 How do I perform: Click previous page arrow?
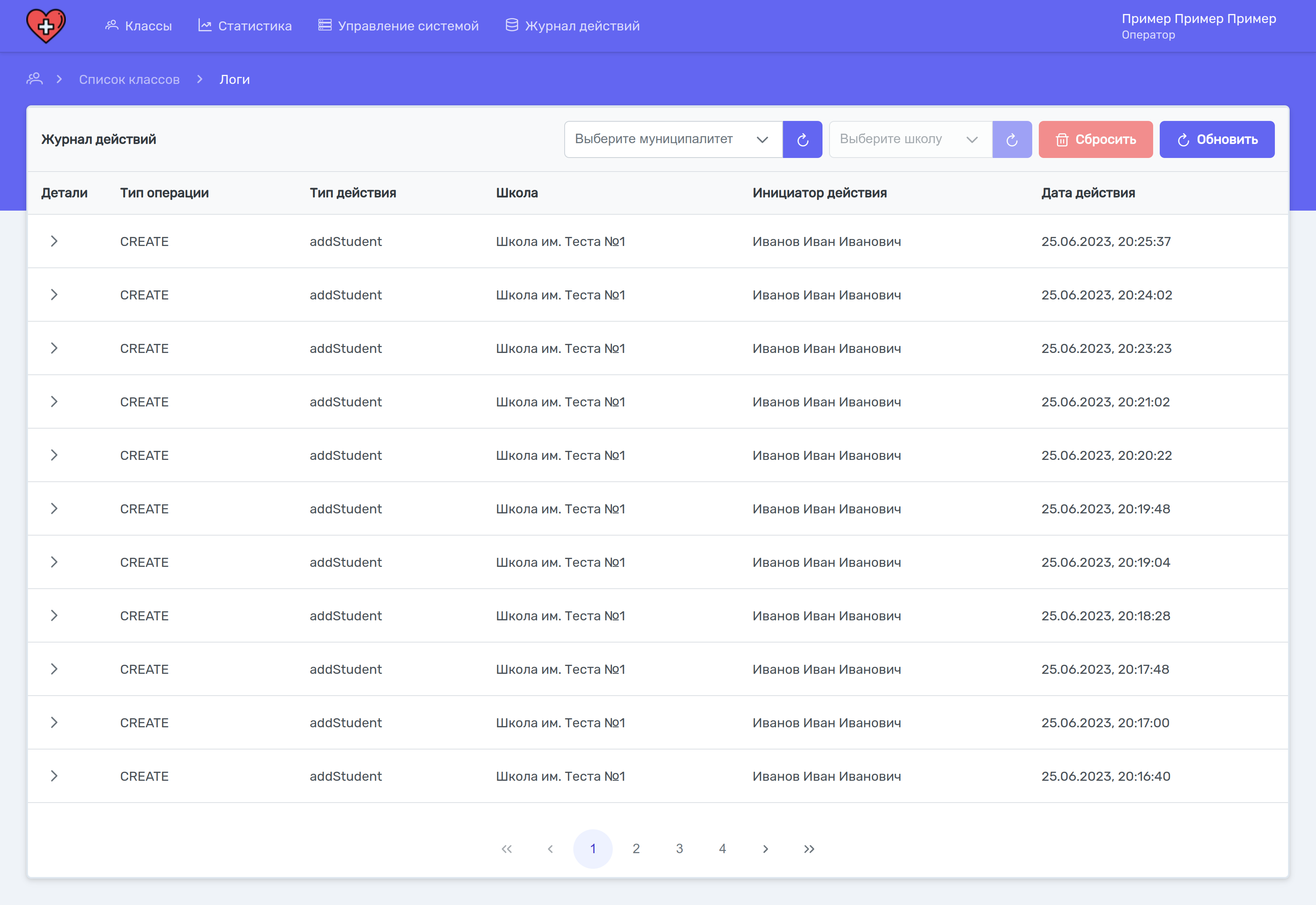(x=550, y=849)
